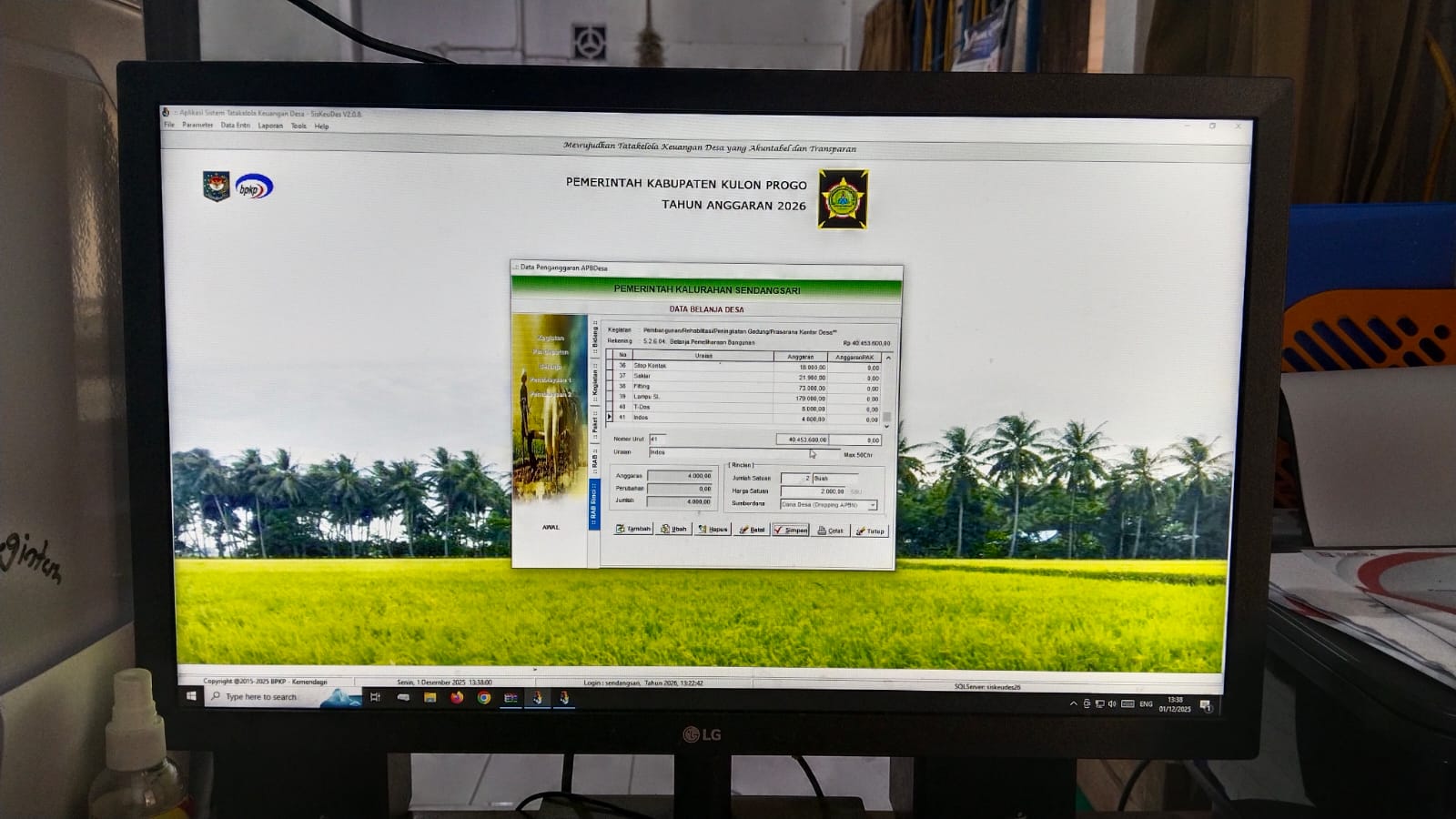Click the volume icon in system tray
Screen dimensions: 1456x819
pyautogui.click(x=1112, y=704)
